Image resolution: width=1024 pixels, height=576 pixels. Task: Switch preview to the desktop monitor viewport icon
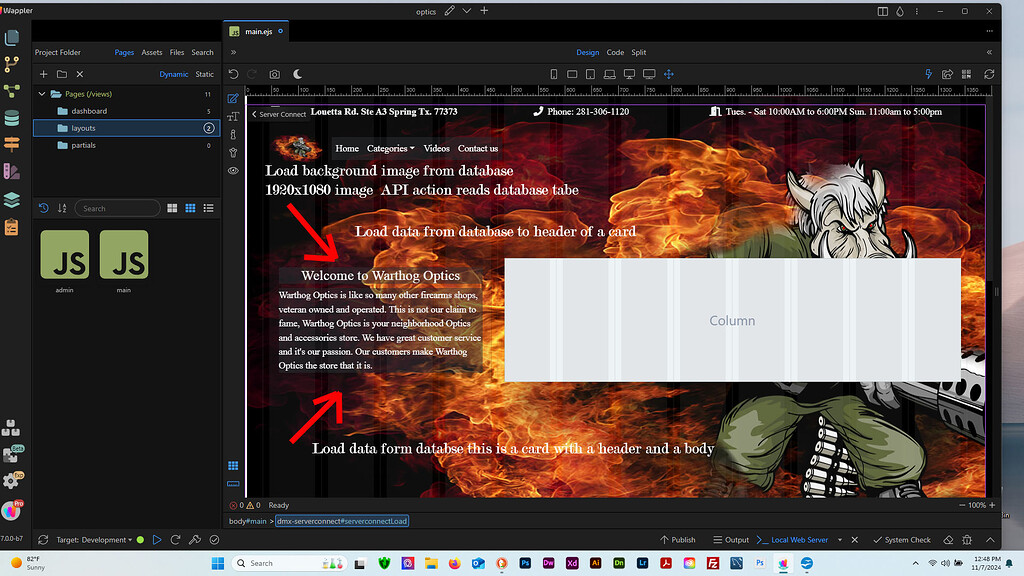[629, 74]
